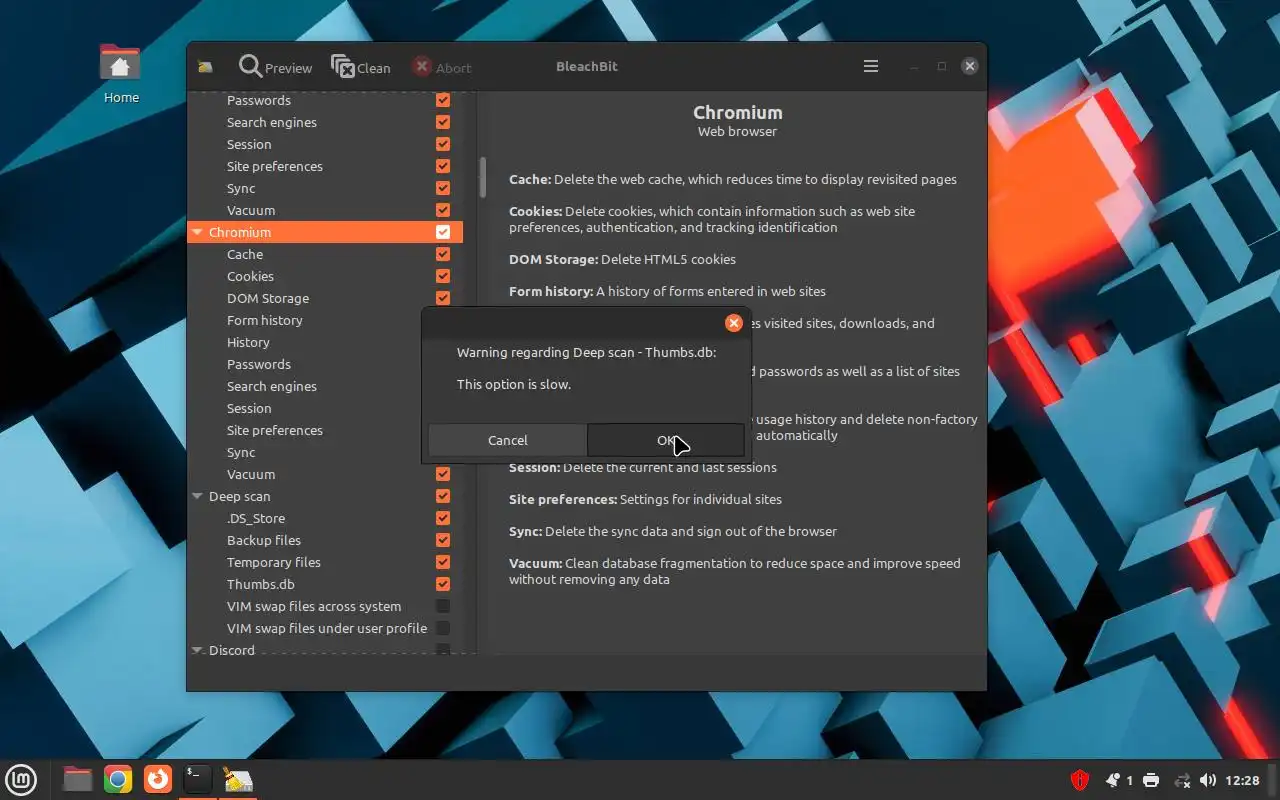Open the clock showing 12:28
1280x800 pixels.
(1242, 780)
